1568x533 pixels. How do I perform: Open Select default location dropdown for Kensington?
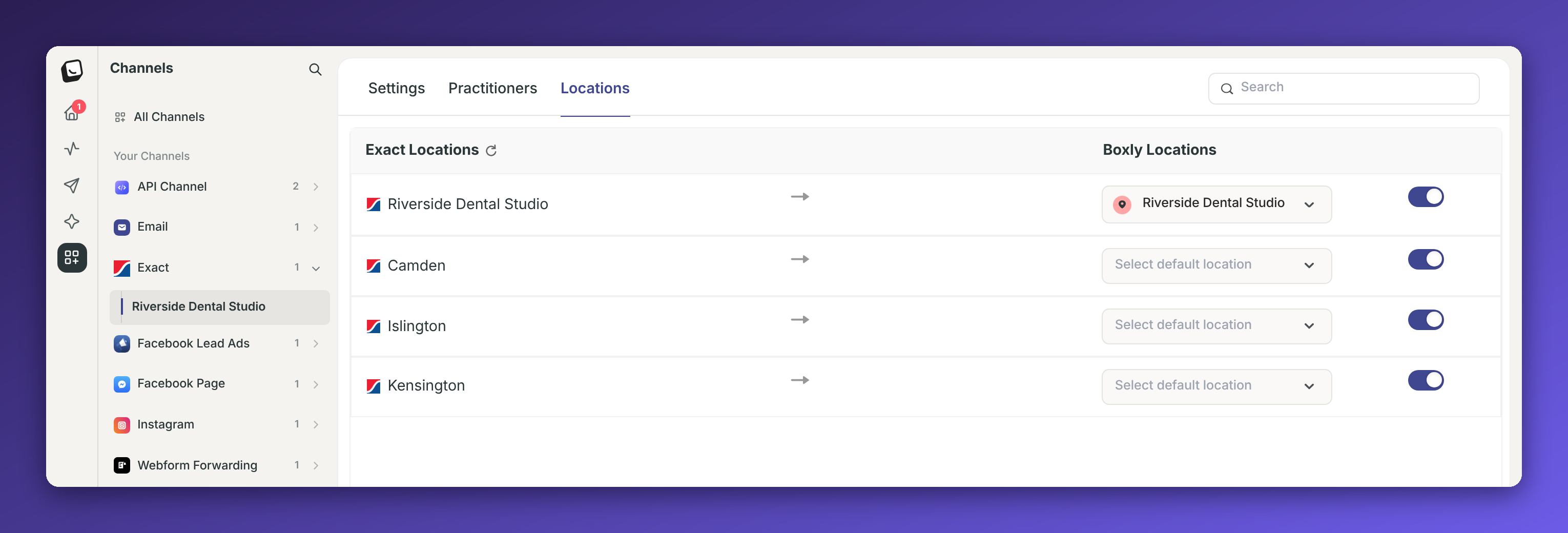1216,386
